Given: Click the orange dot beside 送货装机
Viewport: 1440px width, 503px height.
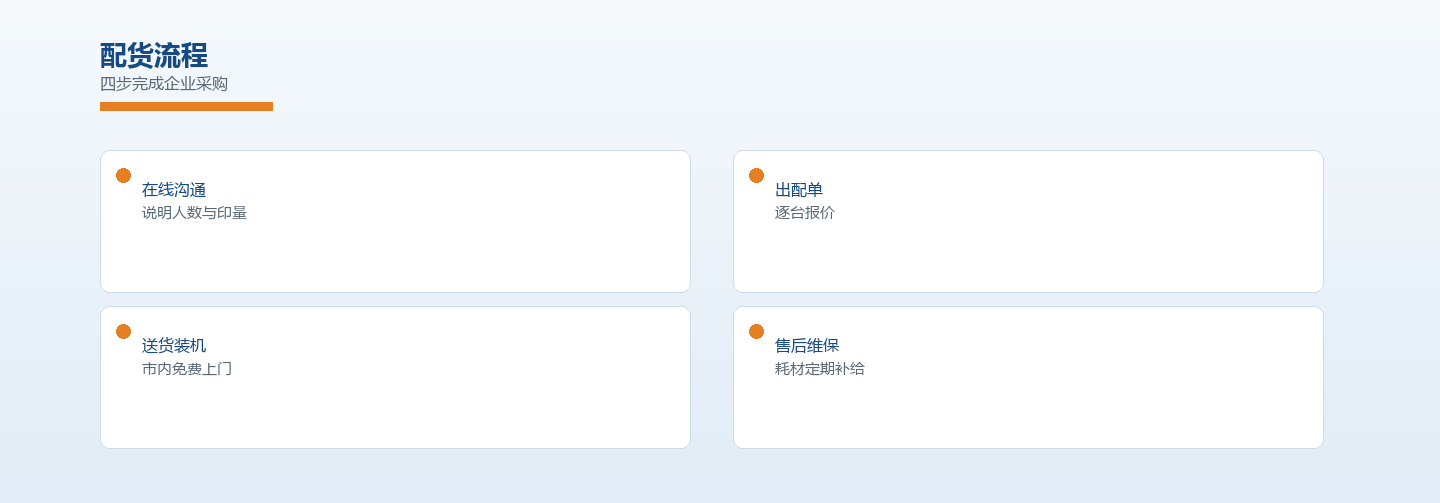Looking at the screenshot, I should pos(123,331).
